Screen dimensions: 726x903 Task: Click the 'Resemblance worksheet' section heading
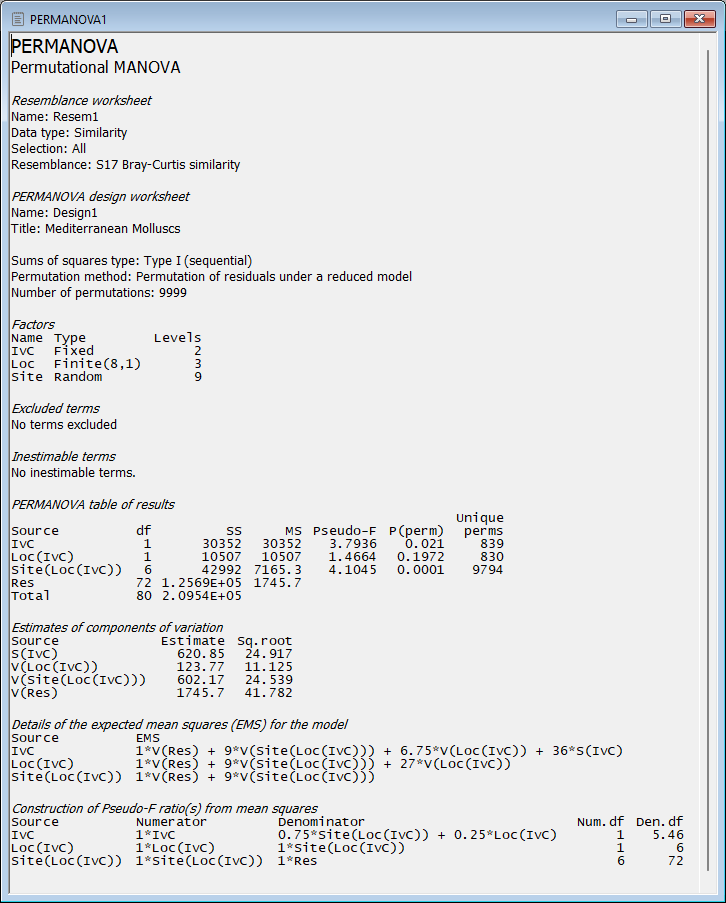[81, 100]
